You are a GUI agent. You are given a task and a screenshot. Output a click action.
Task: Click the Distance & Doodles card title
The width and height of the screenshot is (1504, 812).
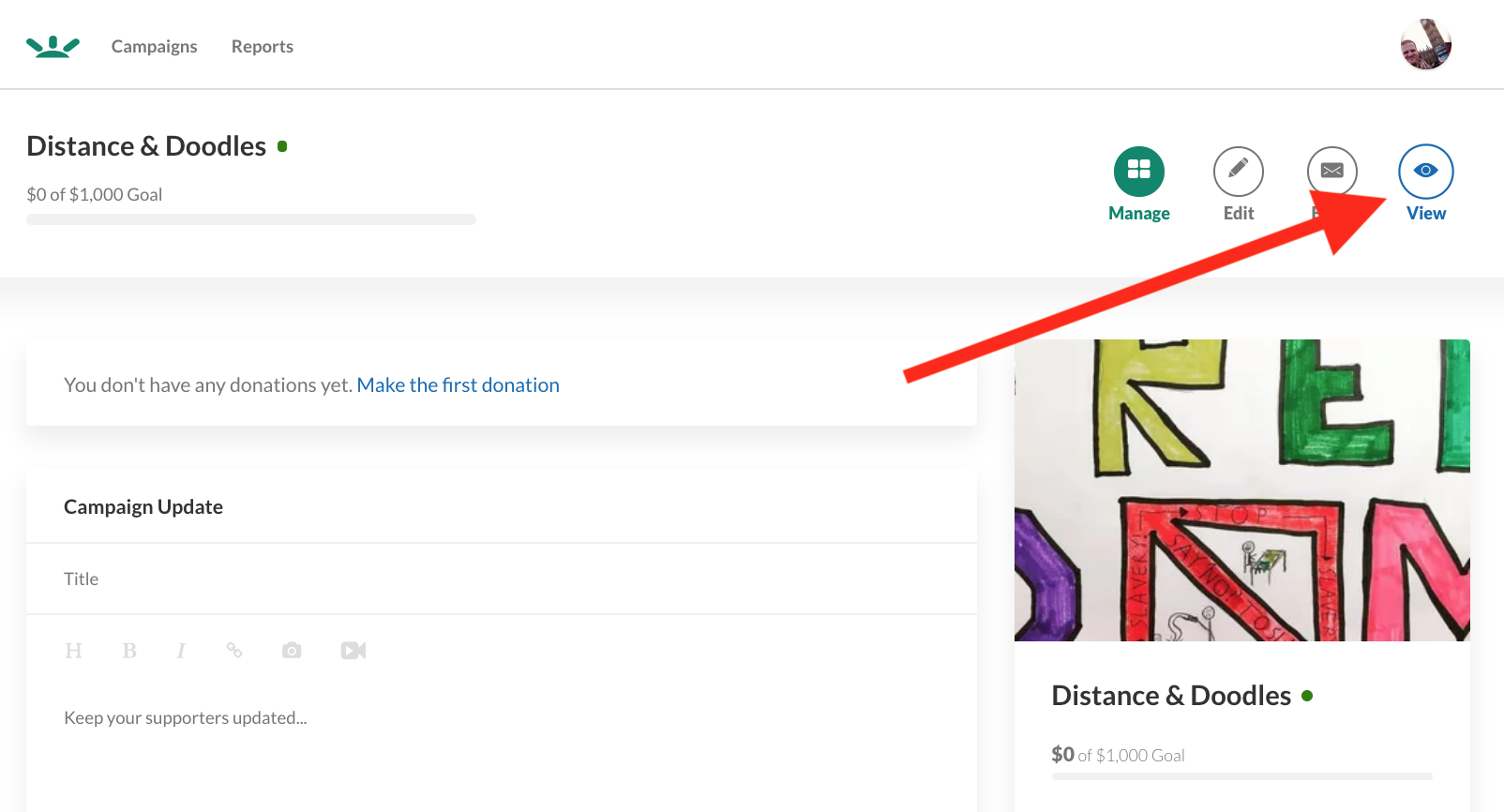(x=1171, y=696)
